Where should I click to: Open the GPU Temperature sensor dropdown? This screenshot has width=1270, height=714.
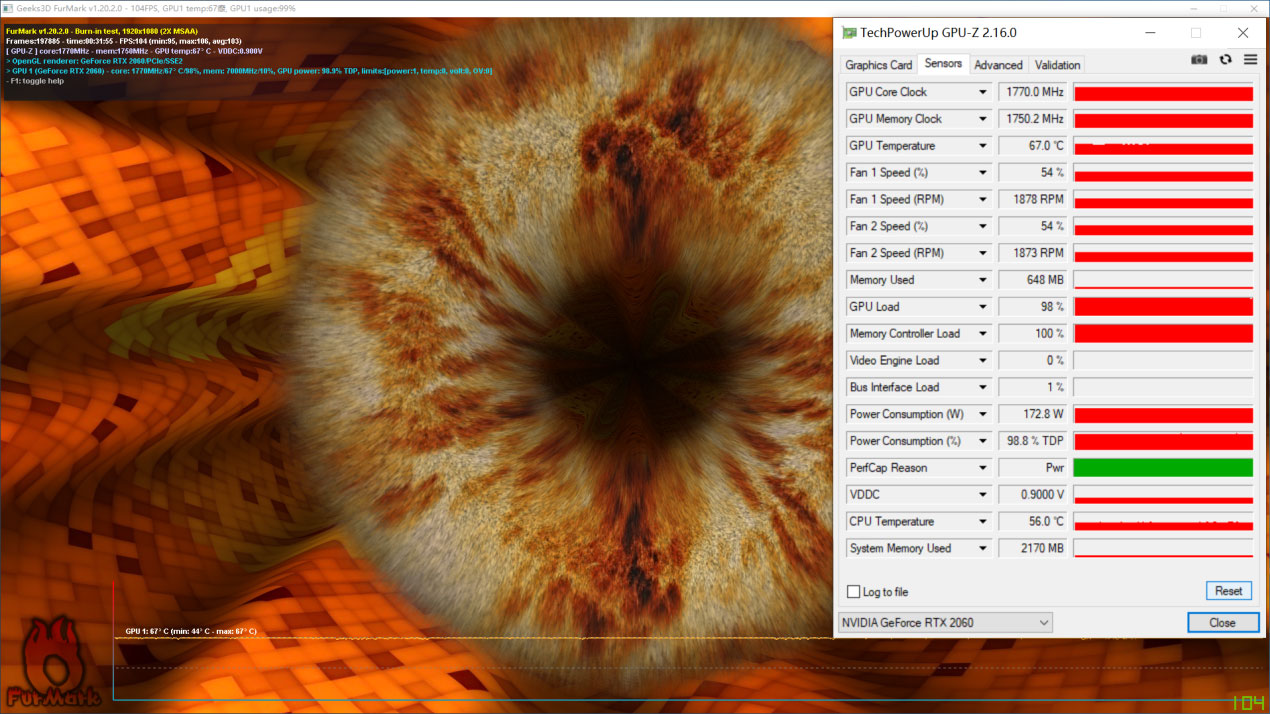point(982,146)
